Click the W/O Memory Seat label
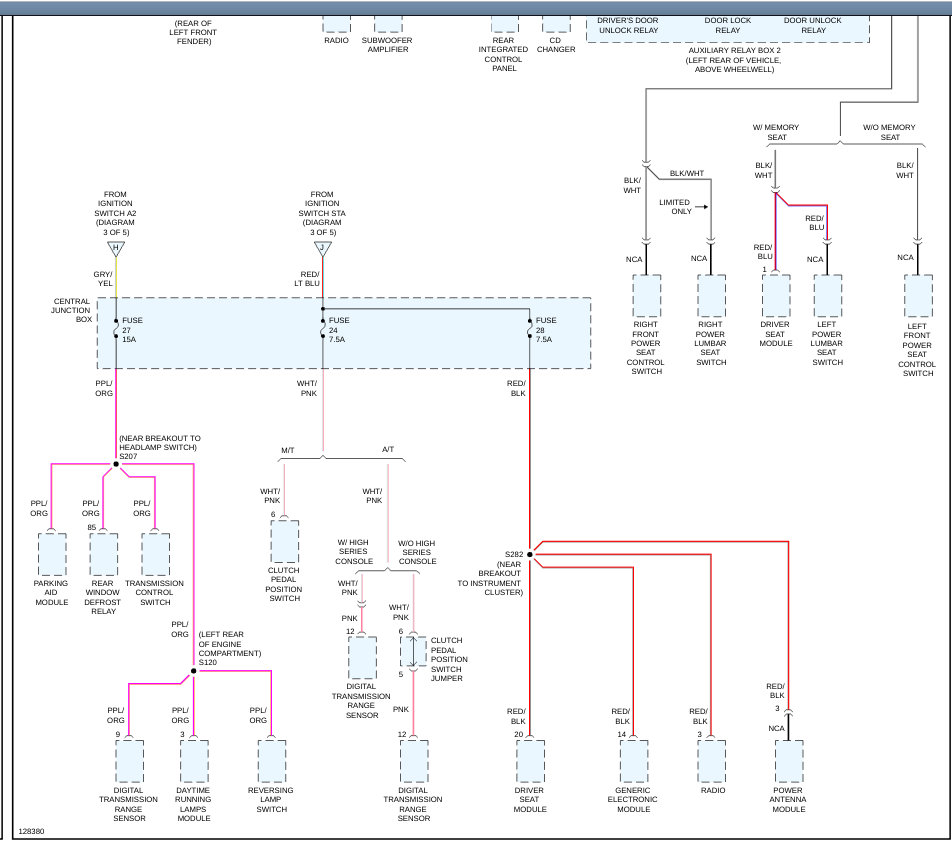The width and height of the screenshot is (952, 847). click(x=889, y=132)
